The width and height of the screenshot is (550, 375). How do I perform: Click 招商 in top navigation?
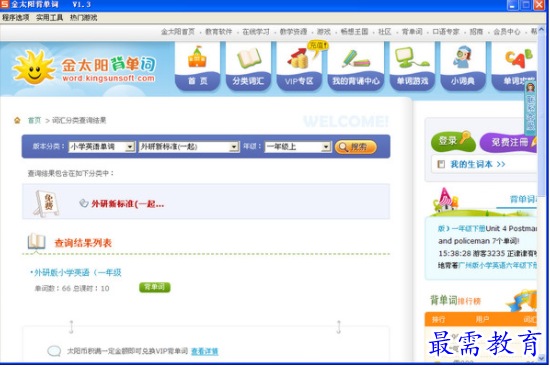[476, 32]
